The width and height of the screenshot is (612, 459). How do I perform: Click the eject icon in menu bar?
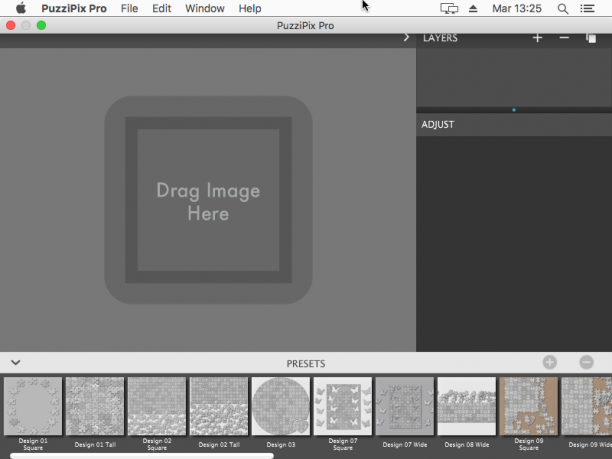(x=473, y=9)
